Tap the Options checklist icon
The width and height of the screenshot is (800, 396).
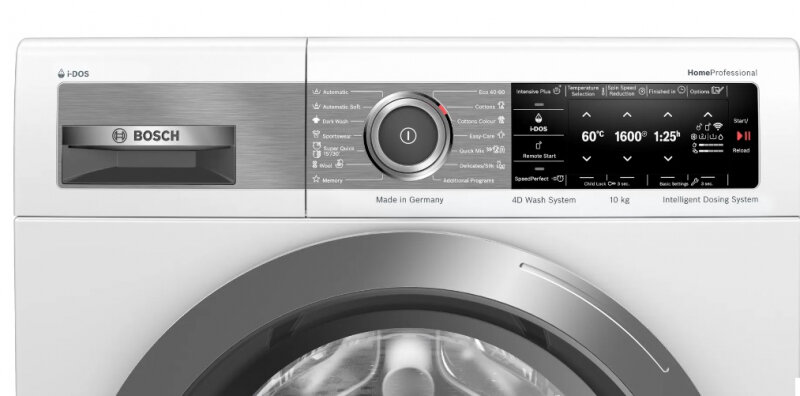[717, 91]
